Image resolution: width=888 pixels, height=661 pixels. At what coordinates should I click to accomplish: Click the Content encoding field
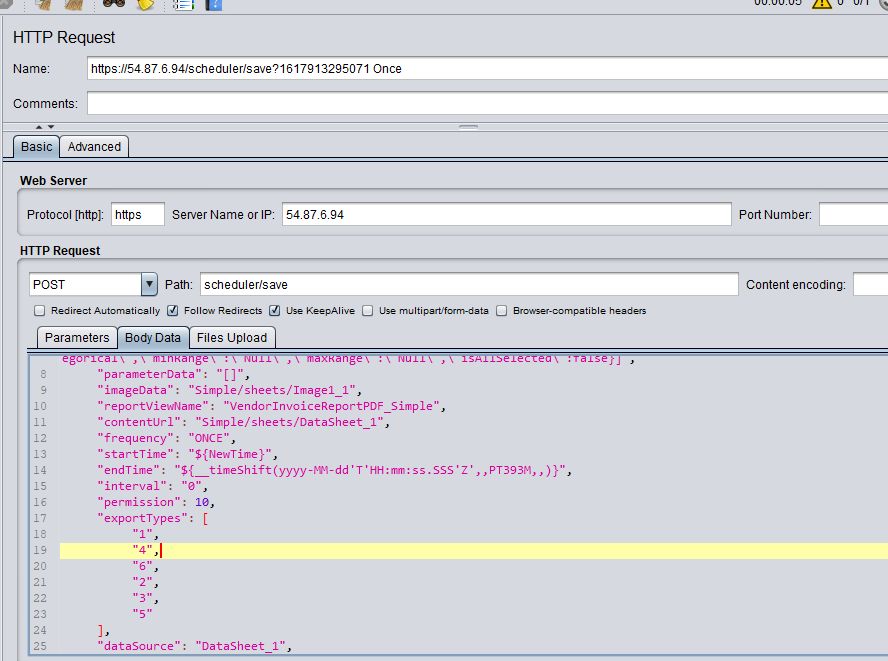tap(870, 284)
